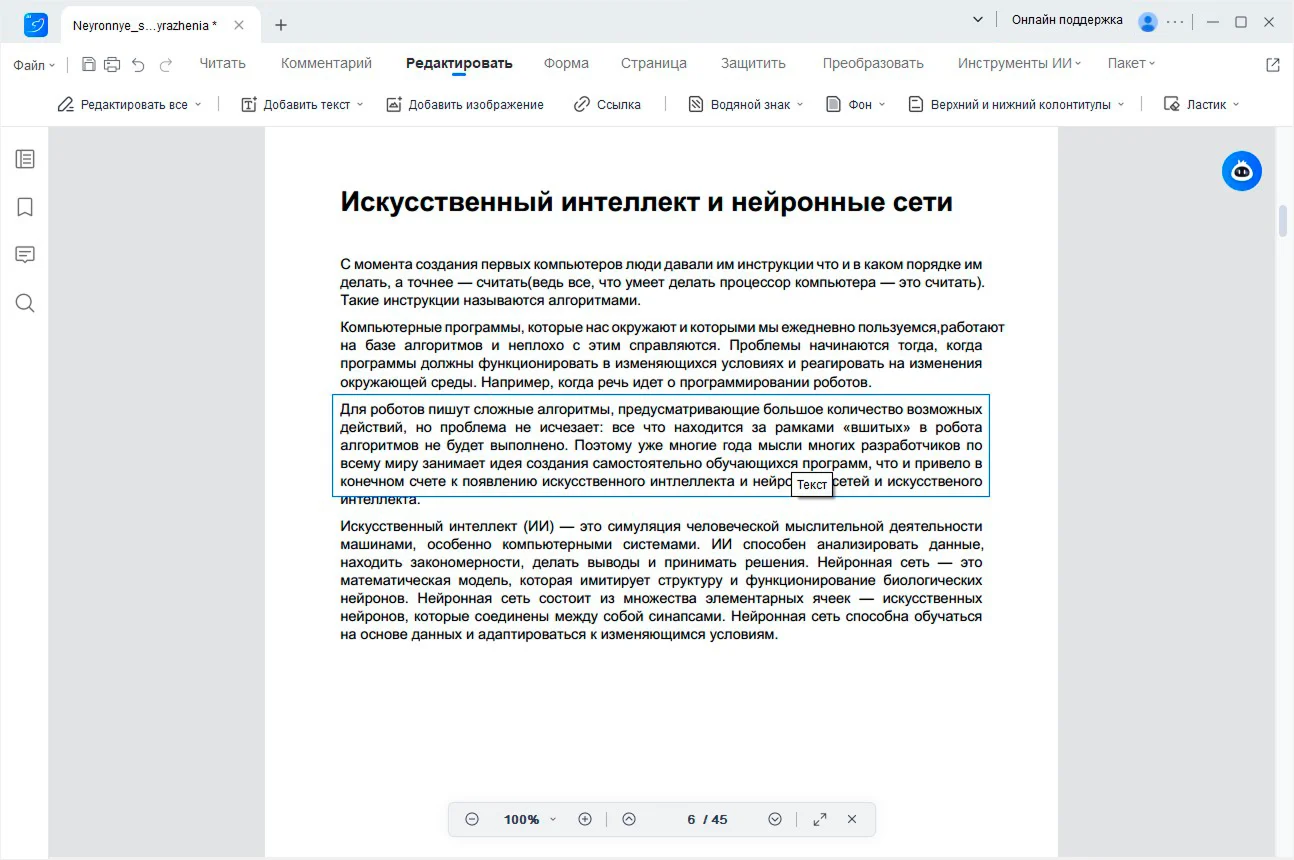
Task: Click paragraph starting Компьютерные программы
Action: tap(672, 355)
